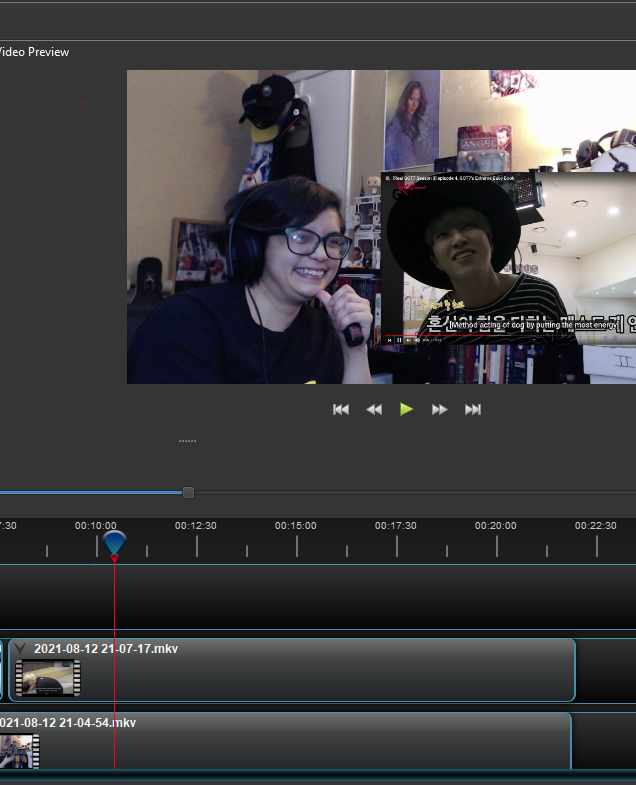Click inside the video preview image

[x=381, y=227]
